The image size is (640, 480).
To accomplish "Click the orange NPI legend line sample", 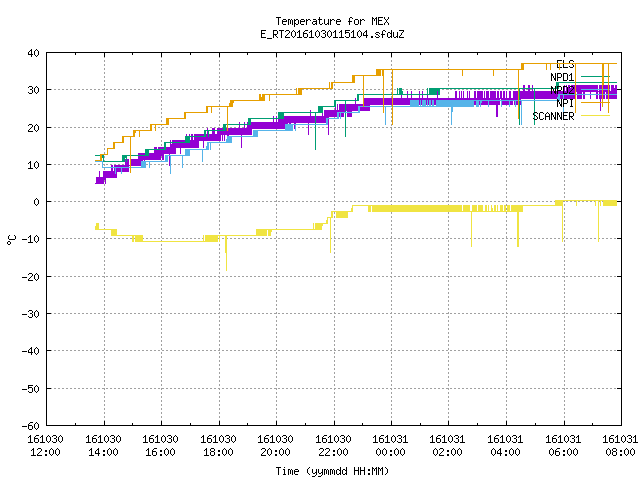I will (595, 103).
